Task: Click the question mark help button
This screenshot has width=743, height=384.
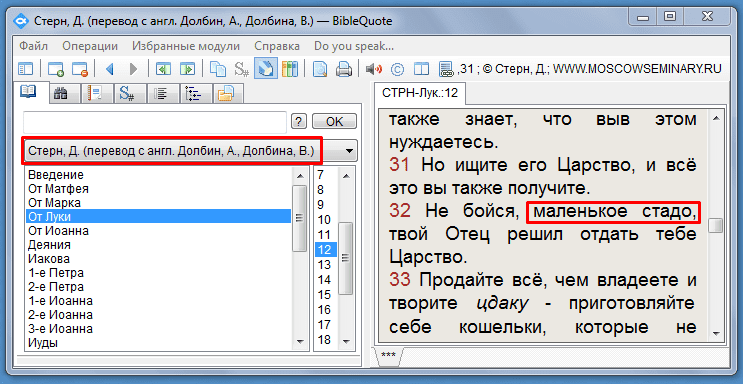Action: point(299,122)
